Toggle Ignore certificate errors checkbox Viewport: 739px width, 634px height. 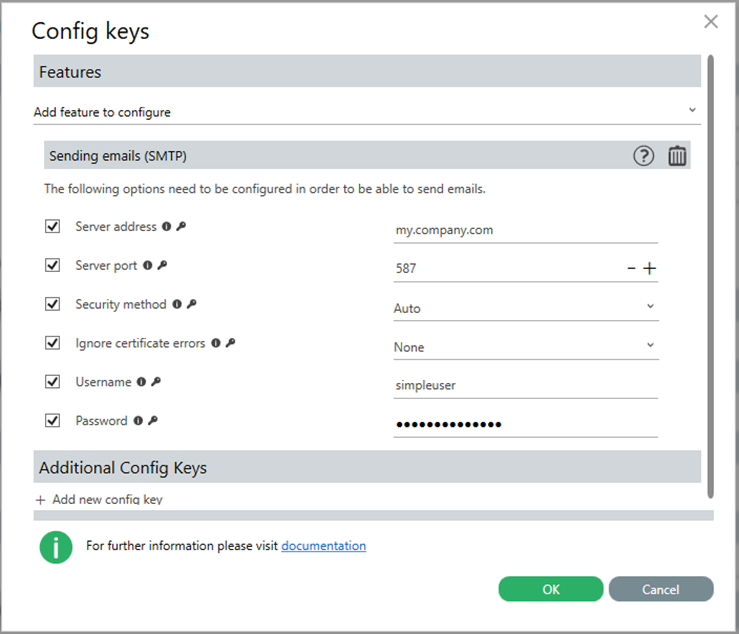pyautogui.click(x=52, y=343)
